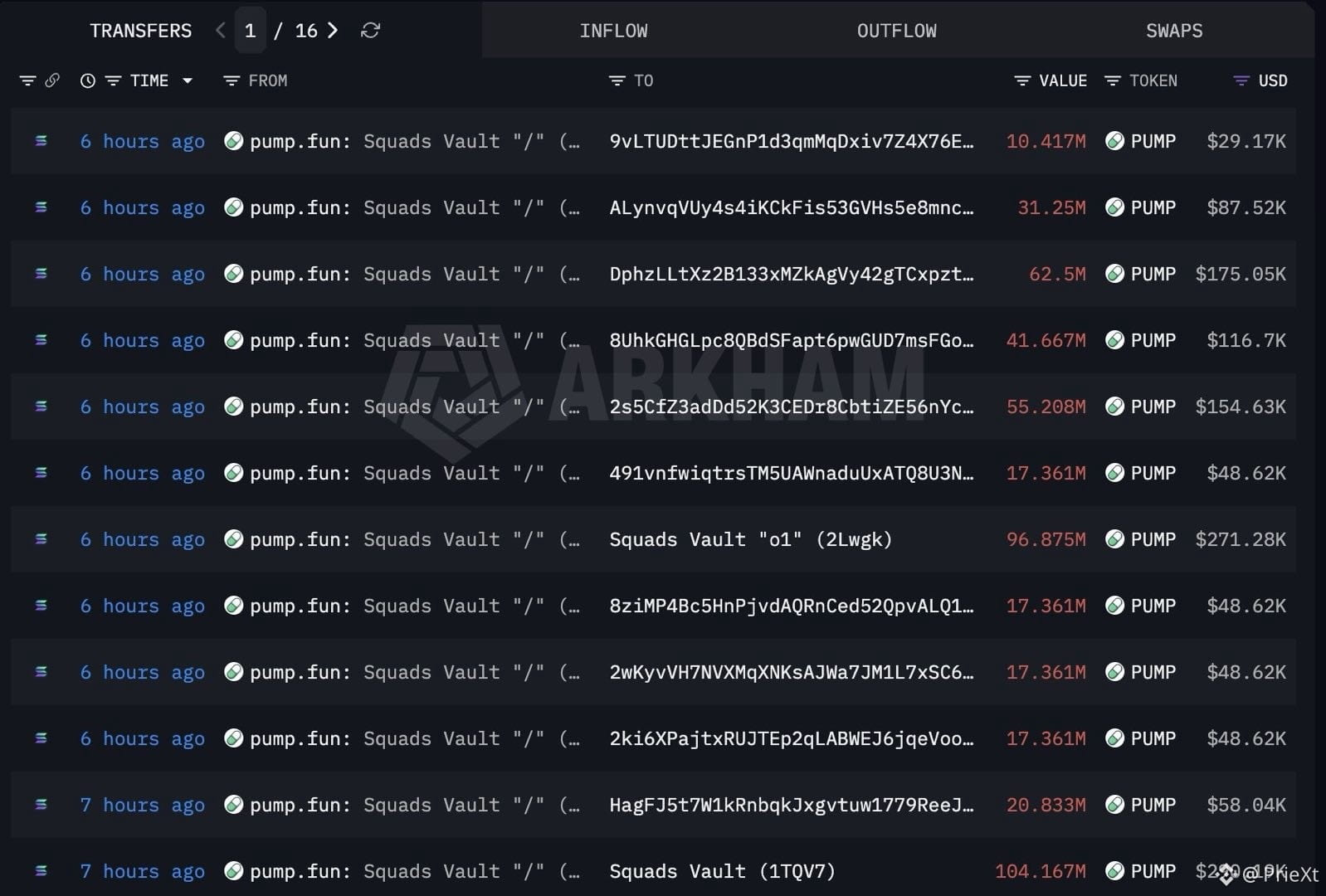Open recipient Squads Vault (1TQV7)
This screenshot has width=1326, height=896.
click(x=723, y=871)
